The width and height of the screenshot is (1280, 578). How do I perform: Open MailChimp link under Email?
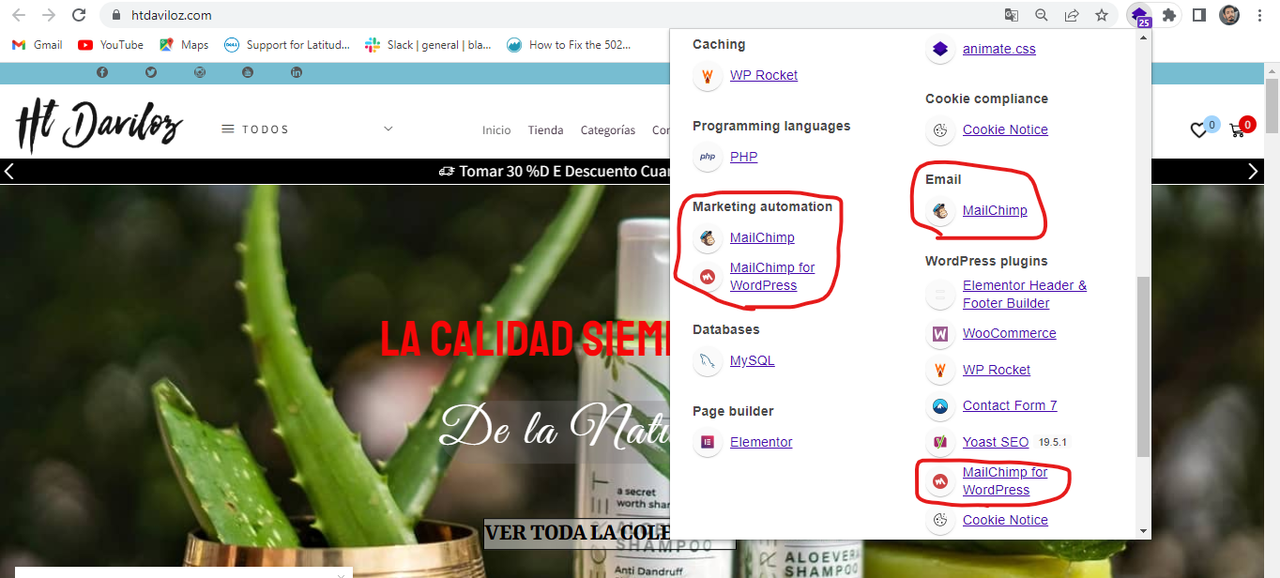click(x=995, y=211)
